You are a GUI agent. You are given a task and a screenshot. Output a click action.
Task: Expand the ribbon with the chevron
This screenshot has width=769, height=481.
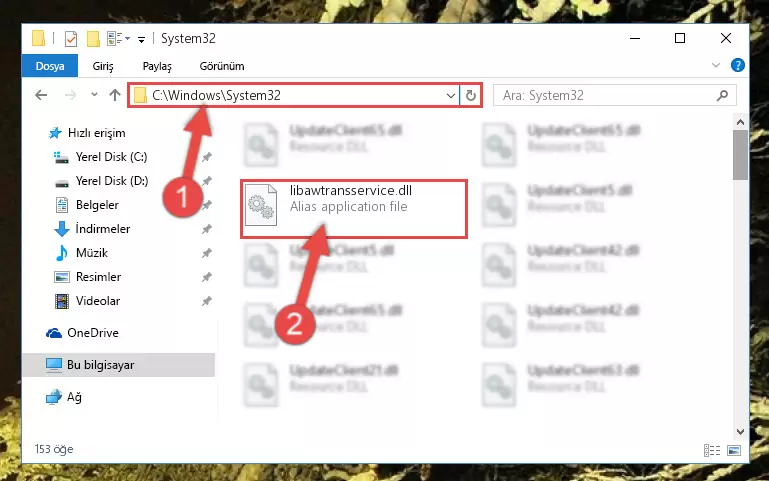[716, 65]
